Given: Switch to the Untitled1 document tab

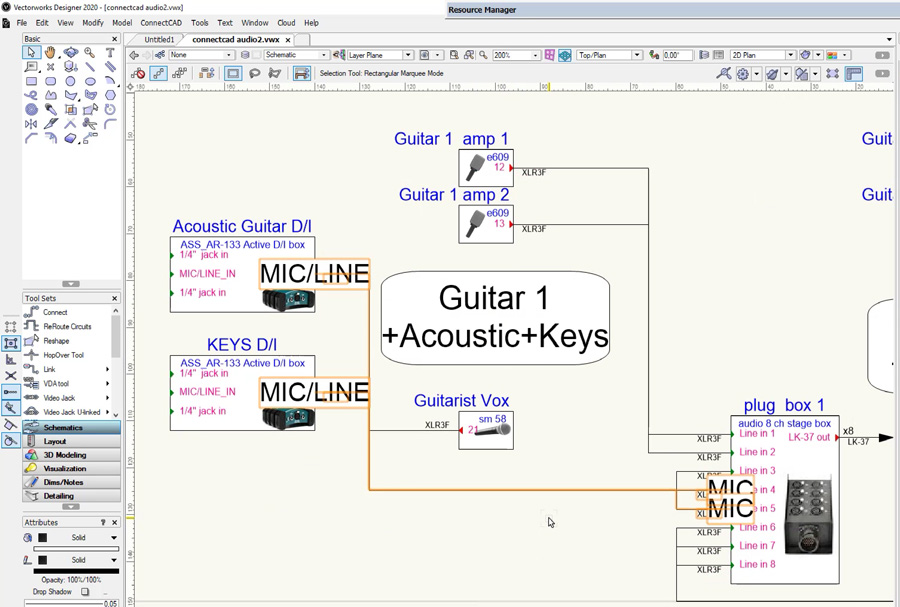Looking at the screenshot, I should click(x=159, y=40).
